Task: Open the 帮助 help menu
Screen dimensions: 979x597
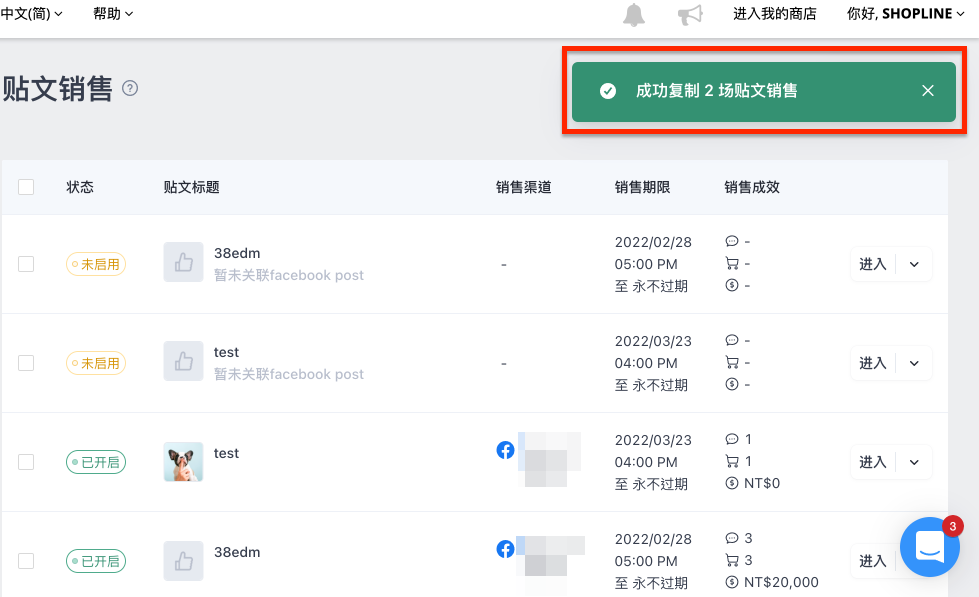Action: click(113, 14)
